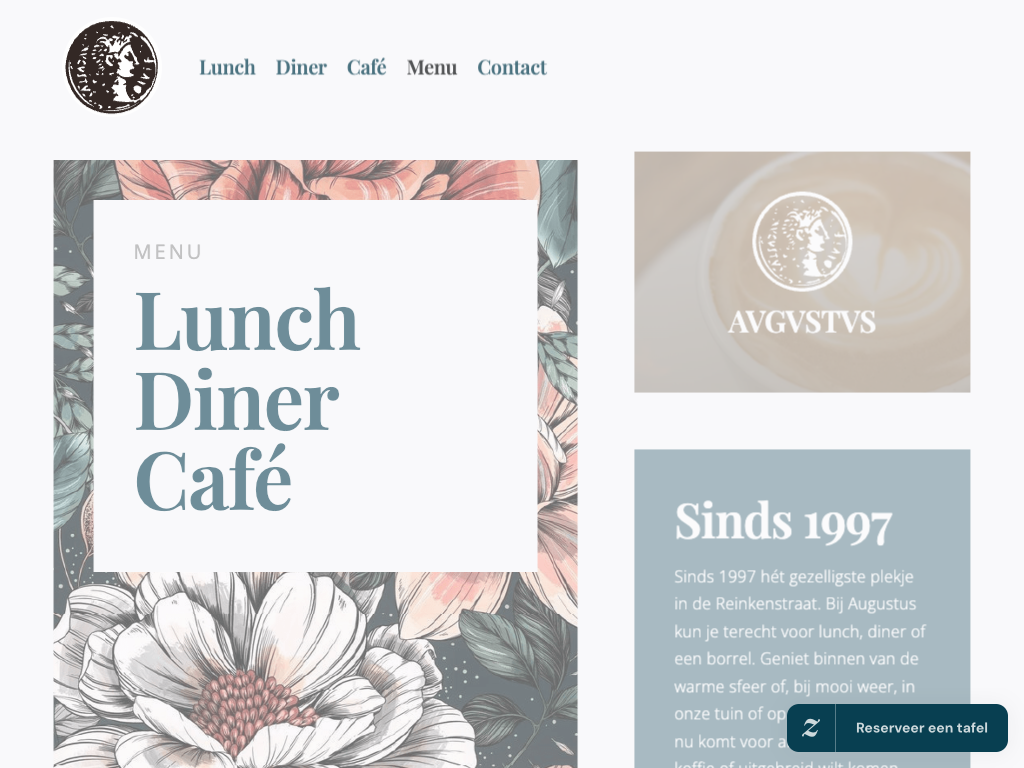The image size is (1024, 768).
Task: Click the Sinds 1997 description paragraph
Action: 801,667
